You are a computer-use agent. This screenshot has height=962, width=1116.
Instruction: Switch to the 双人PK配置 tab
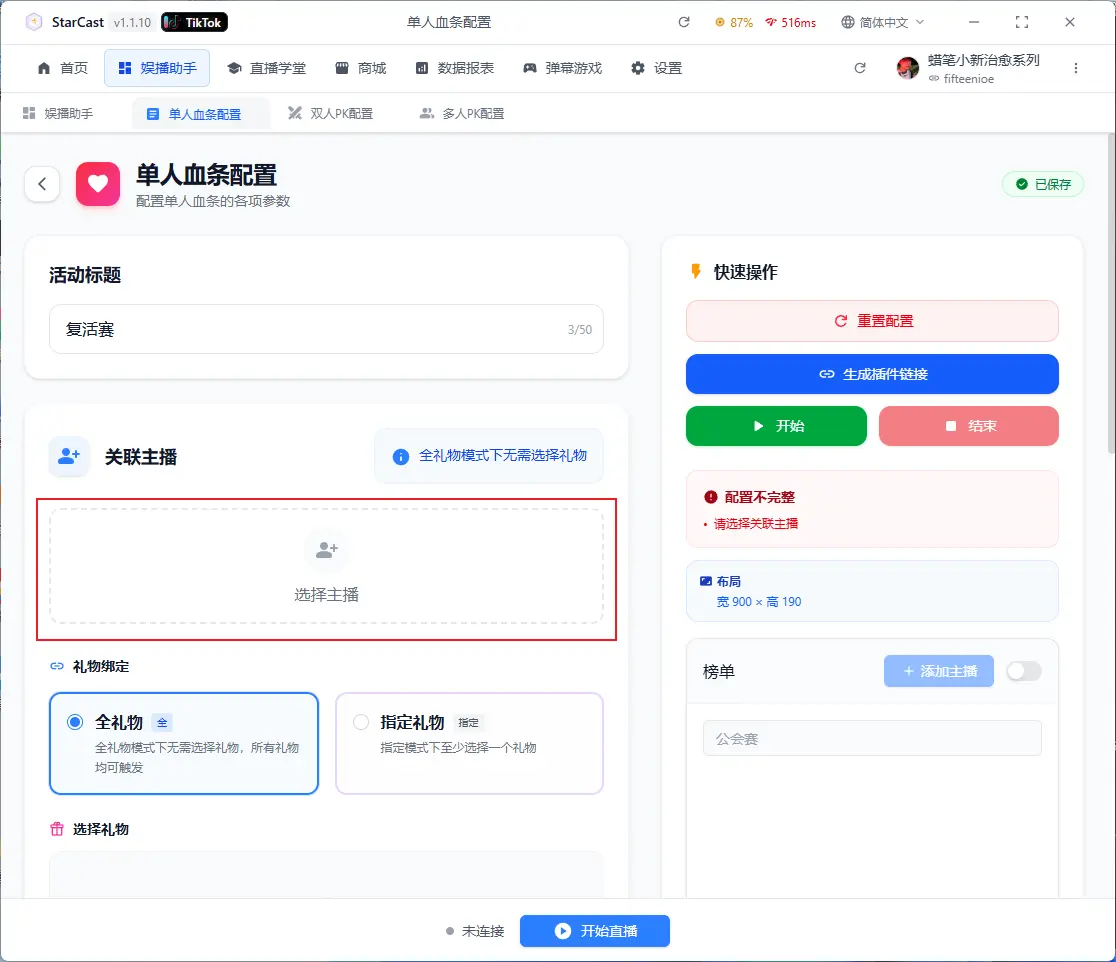[330, 114]
